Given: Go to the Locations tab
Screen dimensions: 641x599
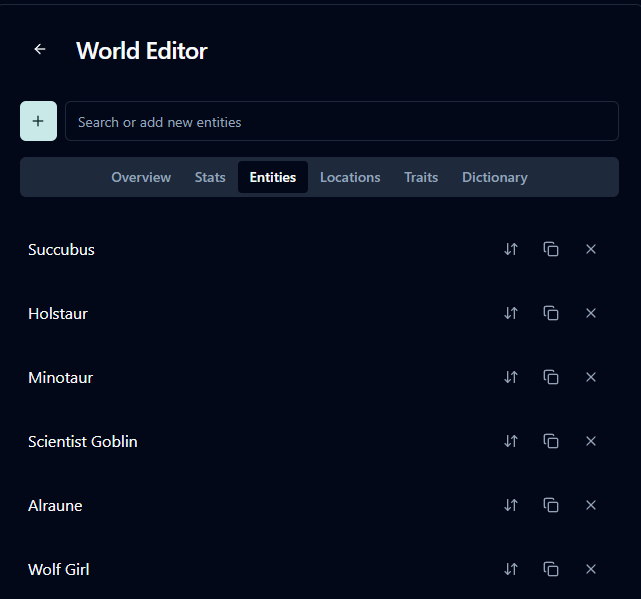Looking at the screenshot, I should pos(350,177).
